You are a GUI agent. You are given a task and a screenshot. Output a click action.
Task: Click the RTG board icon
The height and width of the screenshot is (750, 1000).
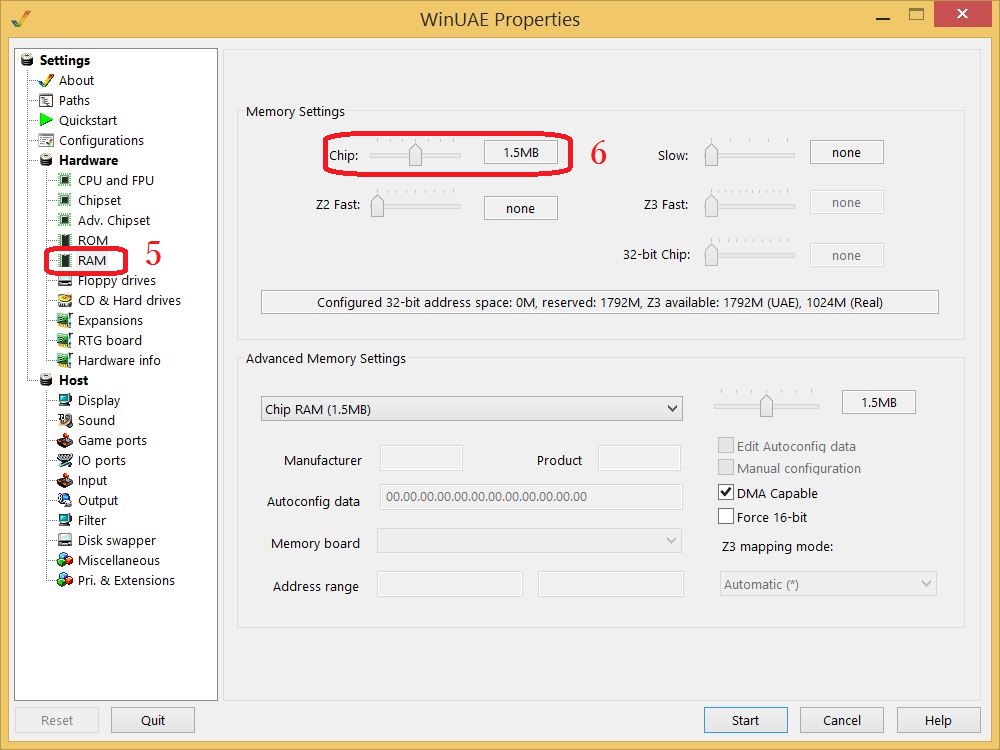(x=64, y=341)
